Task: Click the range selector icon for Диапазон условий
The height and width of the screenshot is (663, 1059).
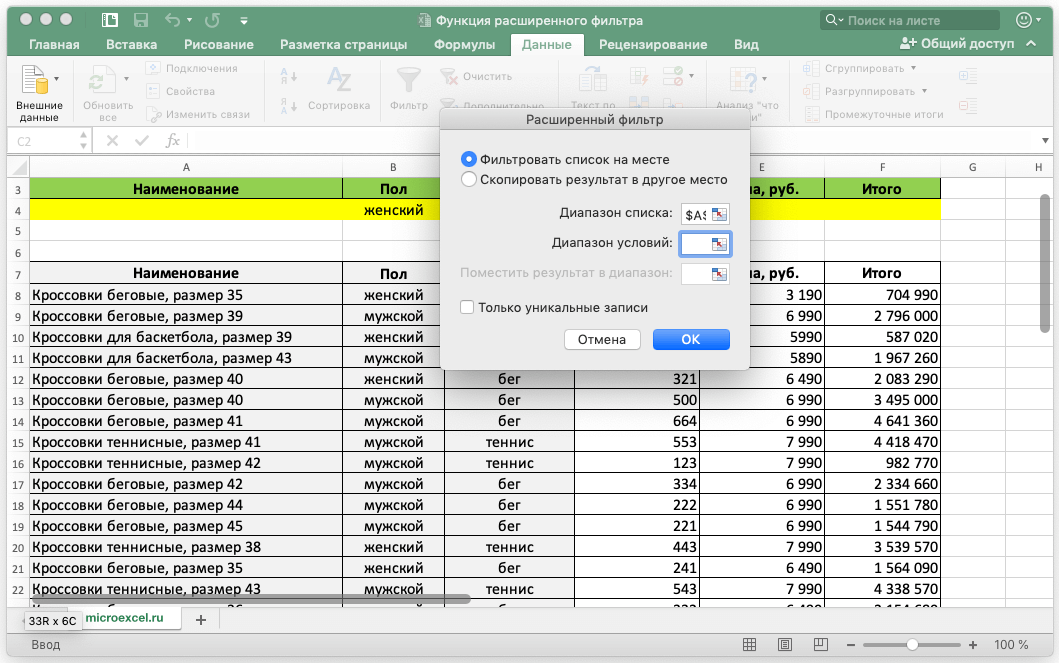Action: [x=719, y=244]
